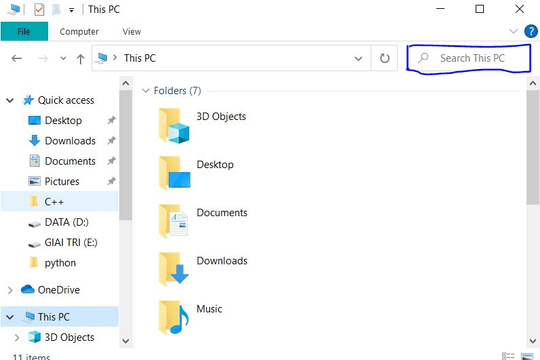The image size is (540, 360).
Task: Click the pin icon next to Documents
Action: (x=111, y=161)
